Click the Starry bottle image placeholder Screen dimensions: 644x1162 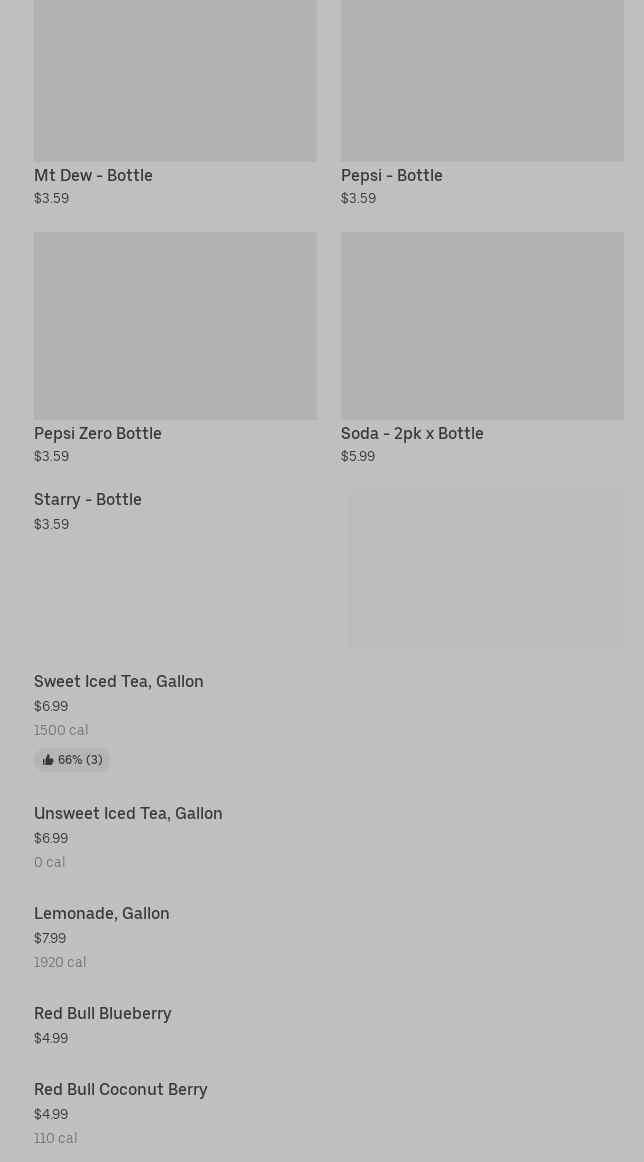click(x=486, y=568)
